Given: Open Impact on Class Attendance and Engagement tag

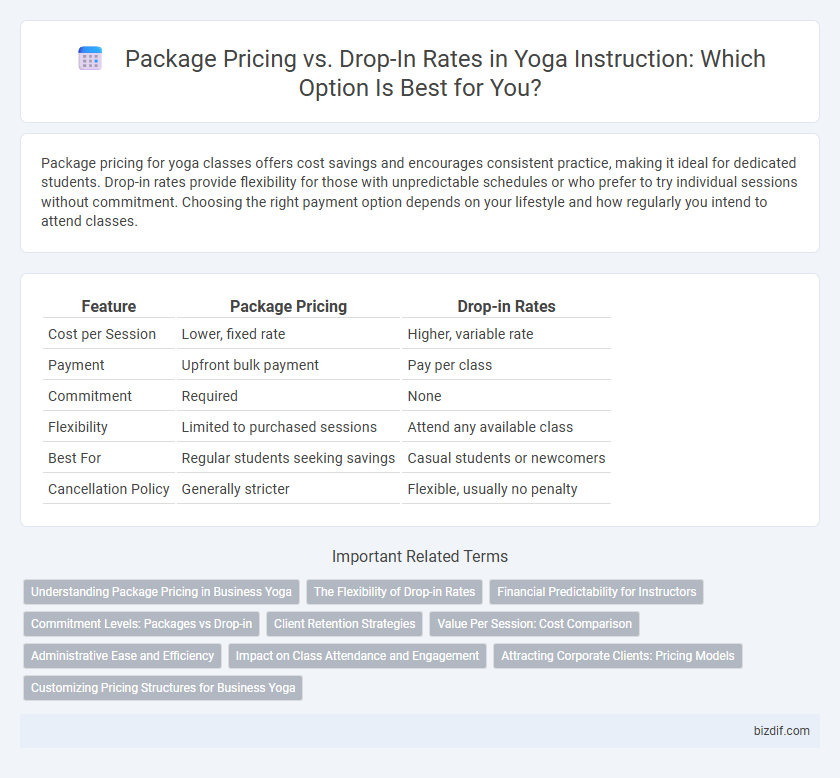Looking at the screenshot, I should [x=357, y=656].
